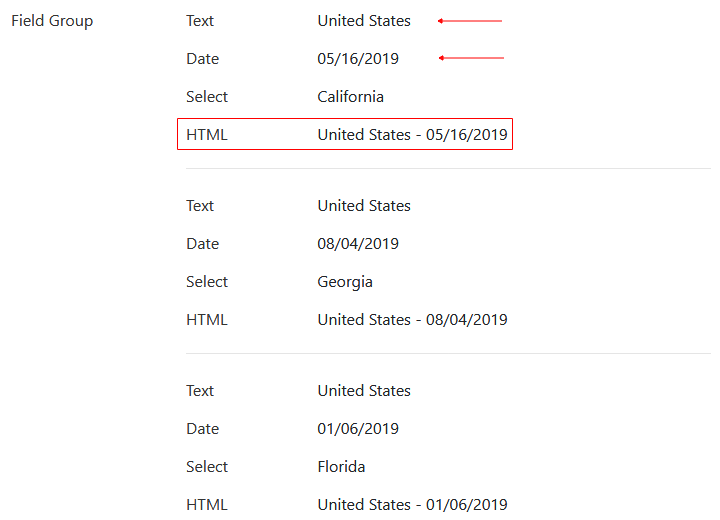The height and width of the screenshot is (520, 720).
Task: Click the Select label next to Florida
Action: coord(207,467)
